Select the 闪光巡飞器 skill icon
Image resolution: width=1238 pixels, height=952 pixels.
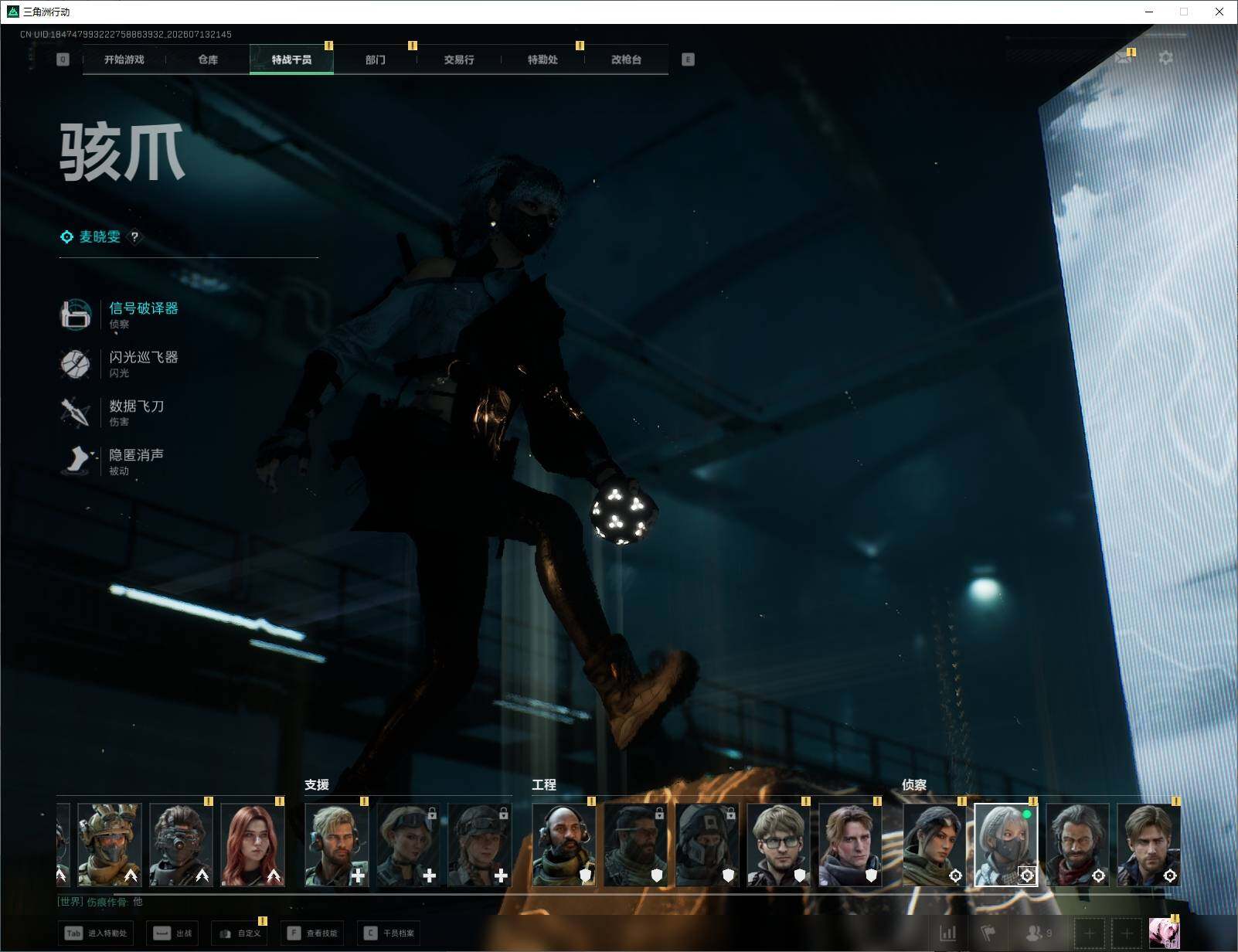pyautogui.click(x=76, y=363)
